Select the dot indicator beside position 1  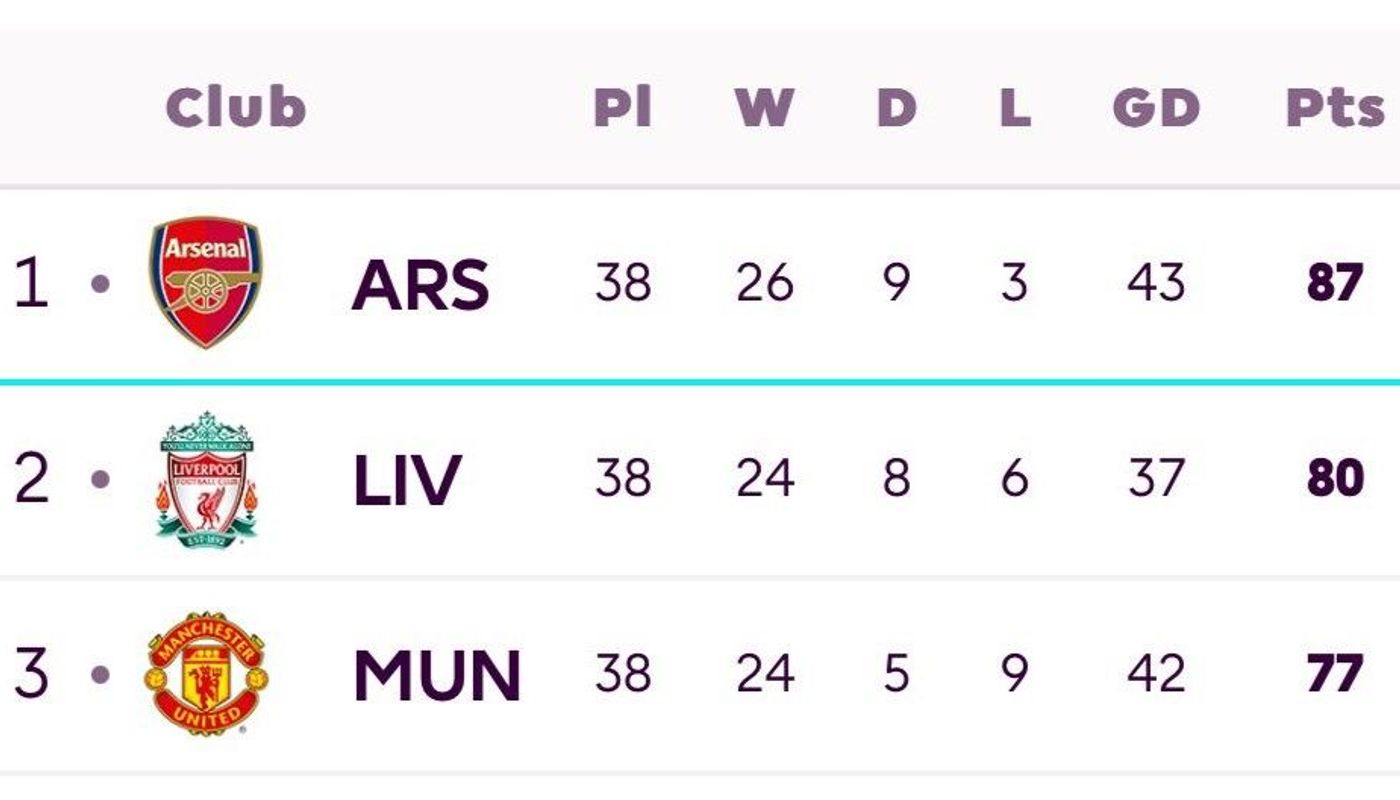[100, 284]
